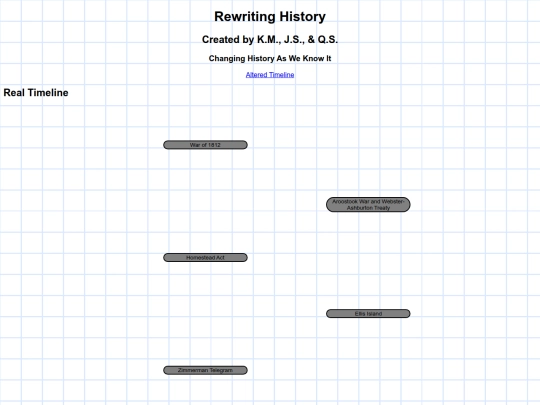
Task: Choose the Ellis Island timeline event
Action: click(368, 313)
